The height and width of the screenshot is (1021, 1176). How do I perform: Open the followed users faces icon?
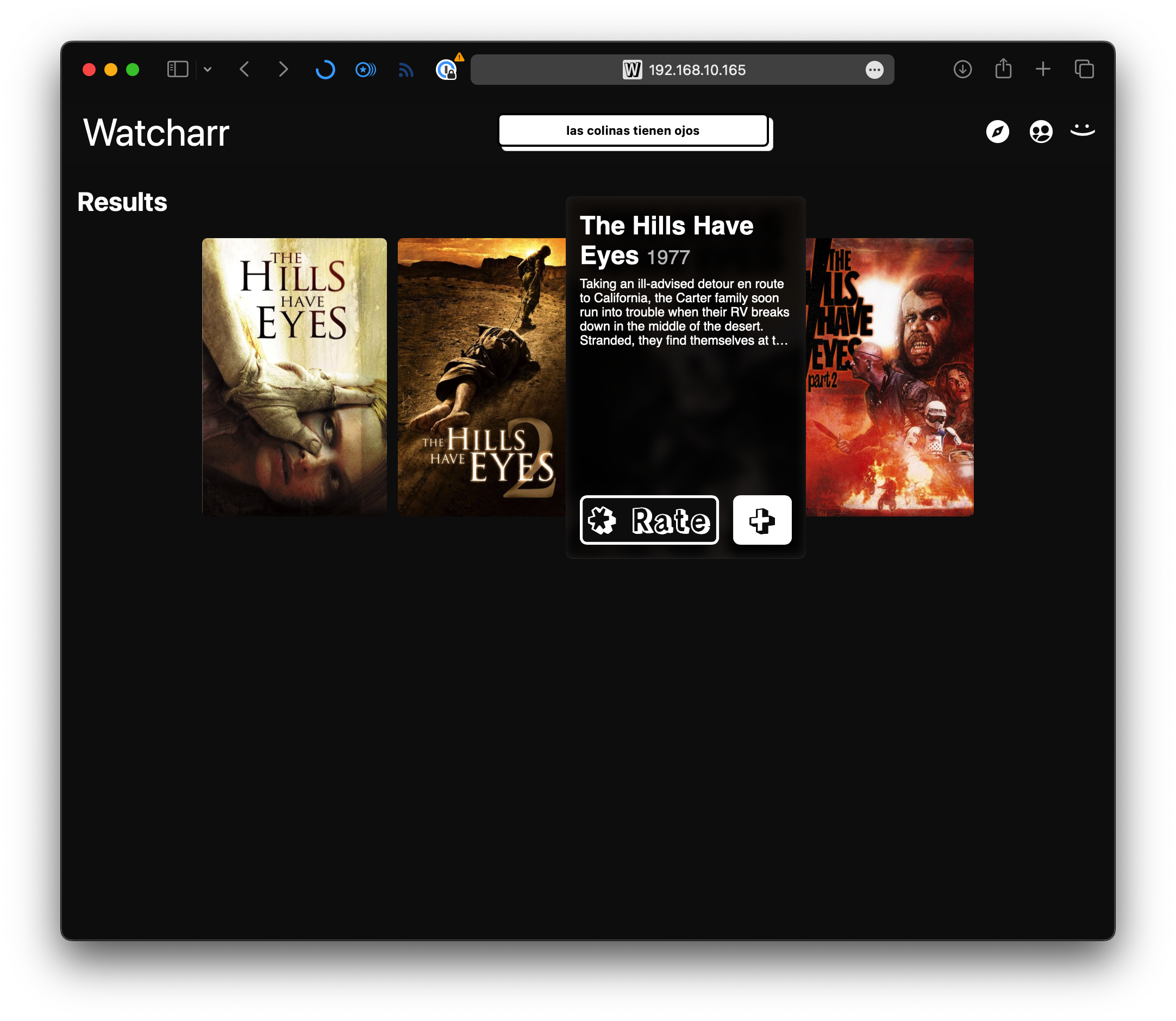1041,132
